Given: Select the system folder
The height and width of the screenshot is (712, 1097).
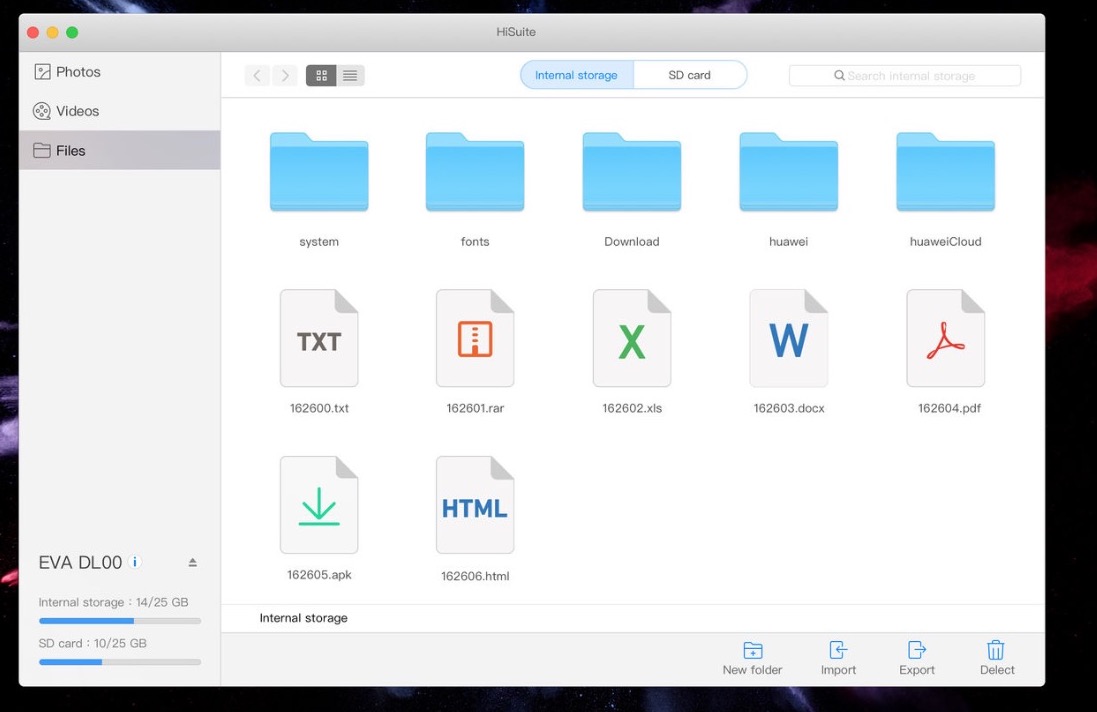Looking at the screenshot, I should pos(319,171).
